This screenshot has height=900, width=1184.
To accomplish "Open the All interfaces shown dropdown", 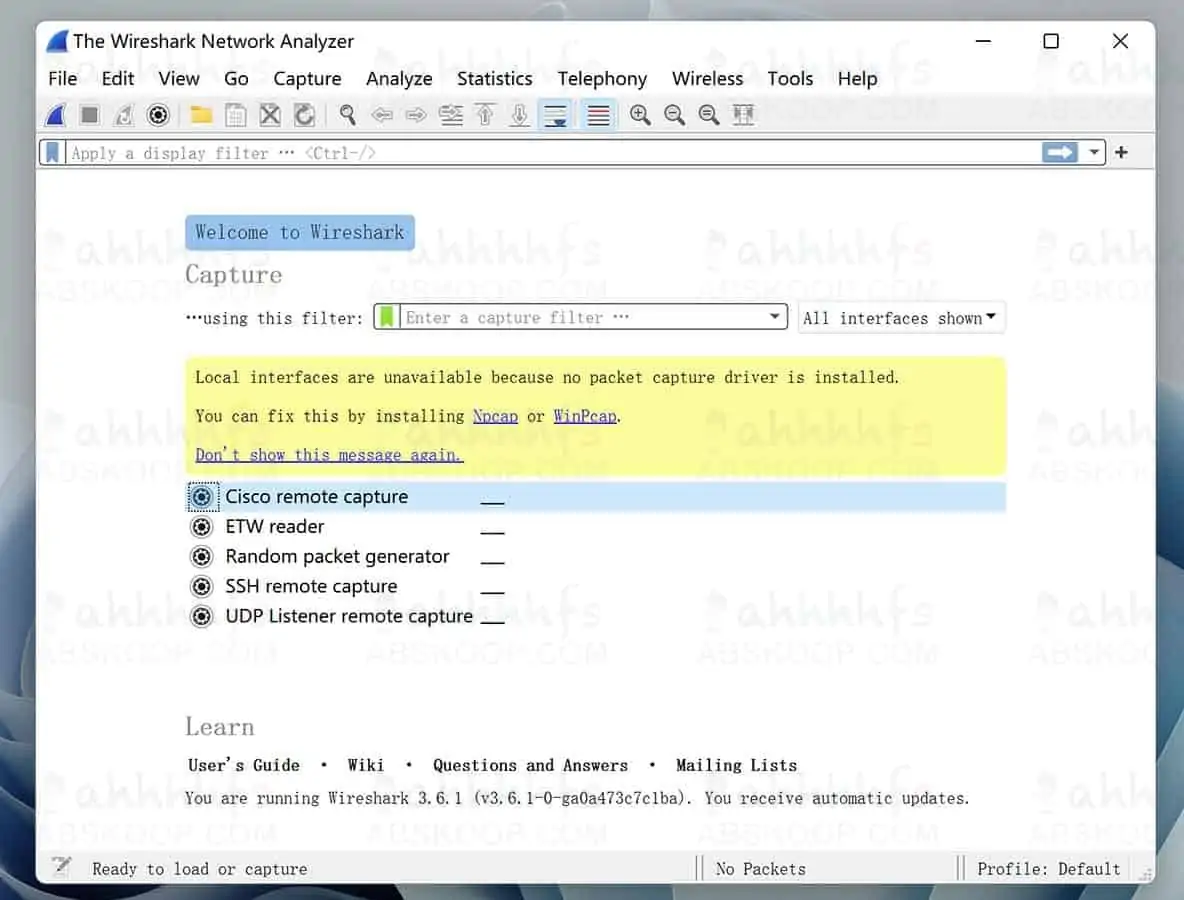I will tap(899, 317).
